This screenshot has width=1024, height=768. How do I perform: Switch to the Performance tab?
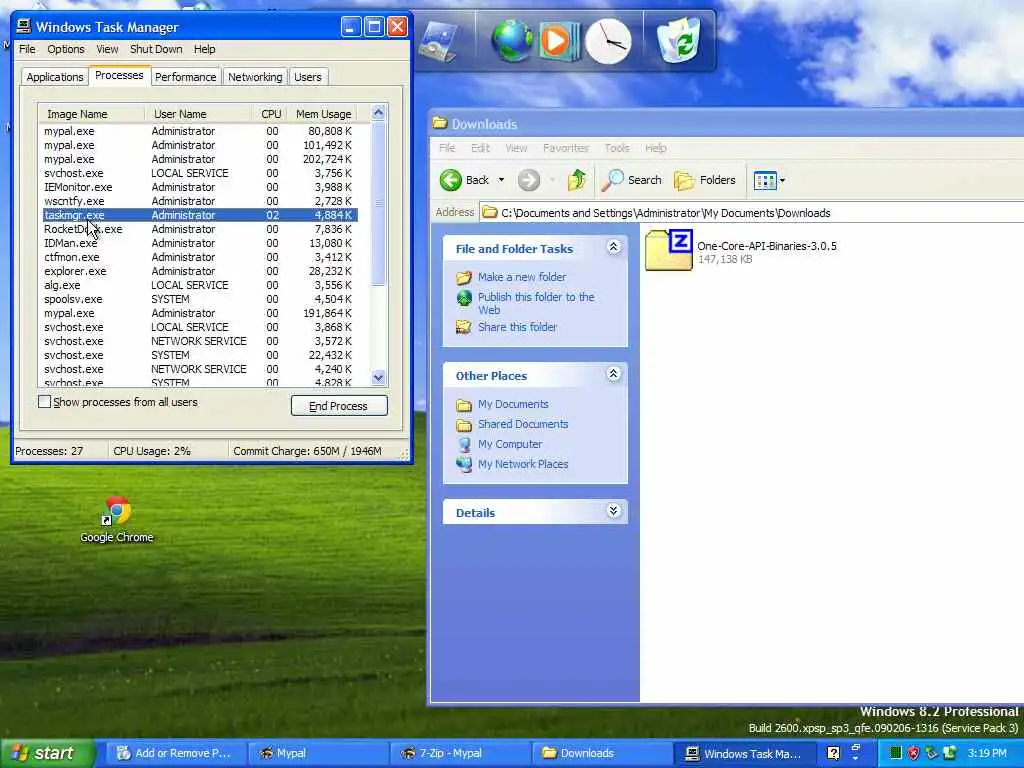[x=185, y=77]
